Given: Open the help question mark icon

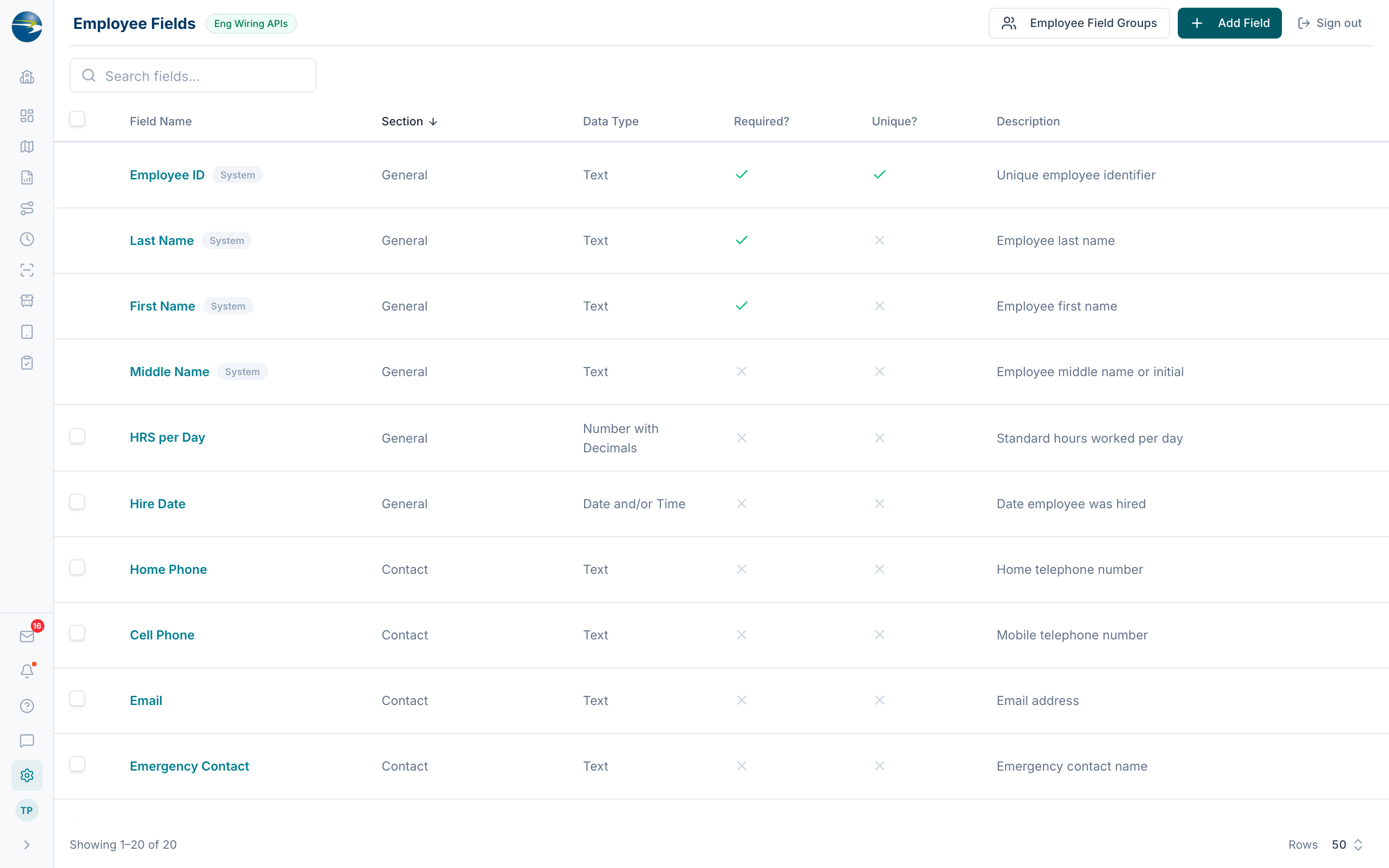Looking at the screenshot, I should (x=27, y=705).
